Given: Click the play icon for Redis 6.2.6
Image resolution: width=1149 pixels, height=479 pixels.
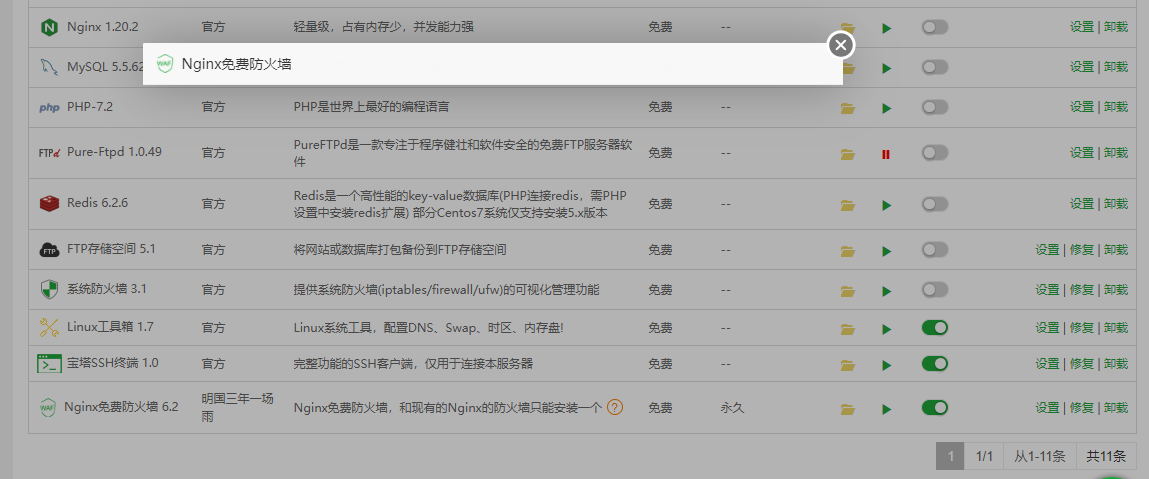Looking at the screenshot, I should [x=887, y=206].
